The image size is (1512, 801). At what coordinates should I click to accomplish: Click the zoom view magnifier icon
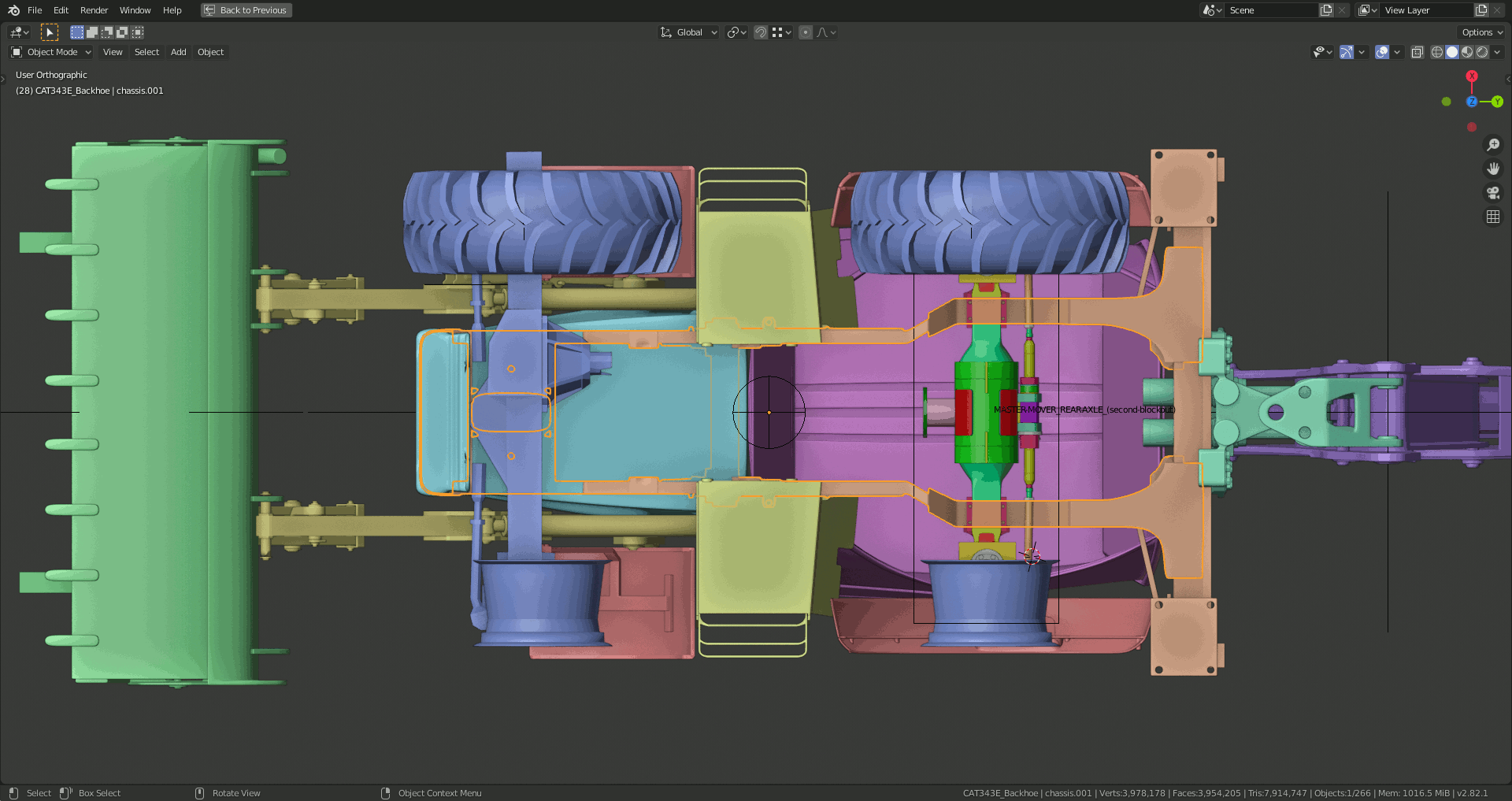pos(1492,145)
